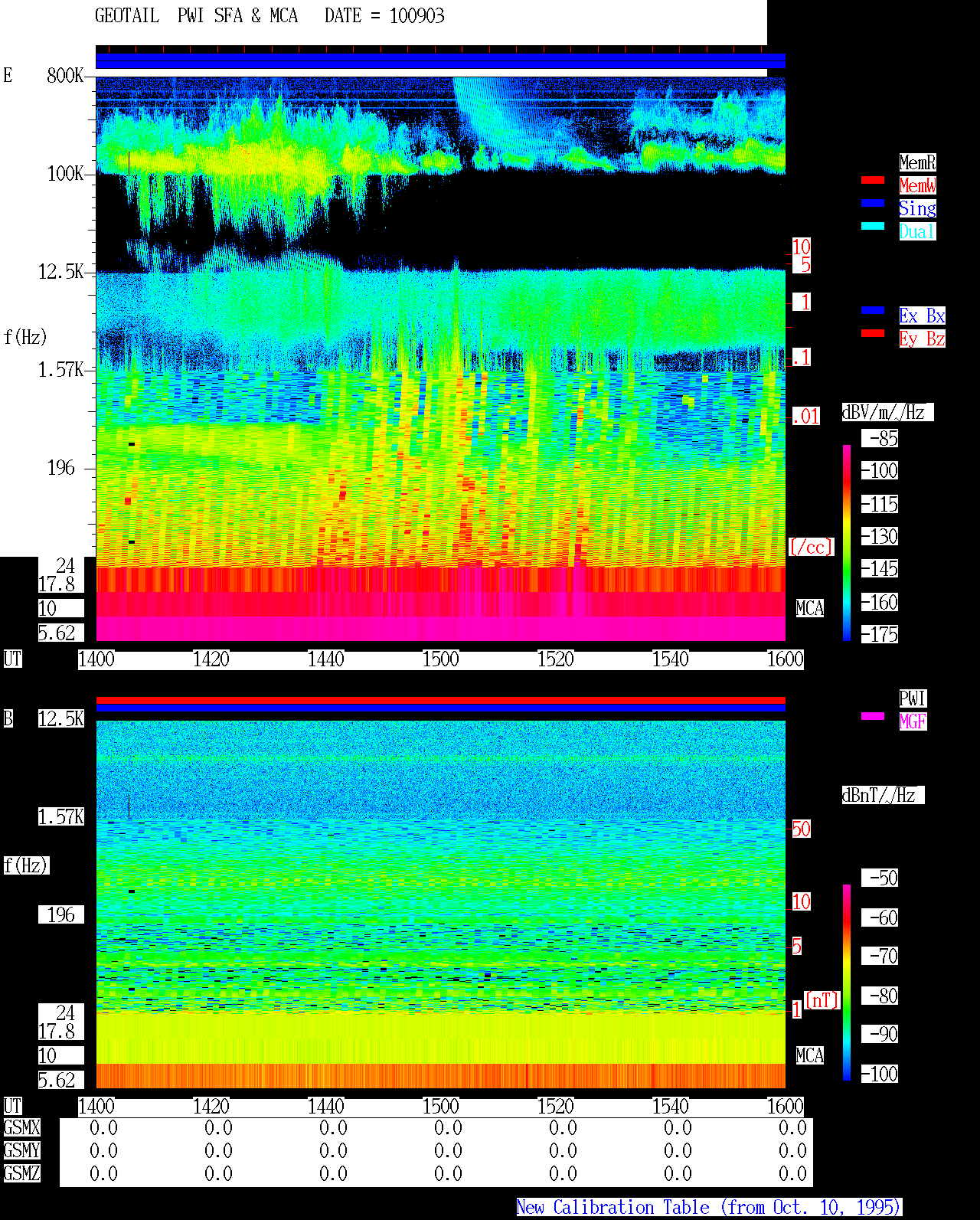Click the lower panel 1400 UT tick label
Viewport: 980px width, 1220px height.
(x=96, y=1107)
